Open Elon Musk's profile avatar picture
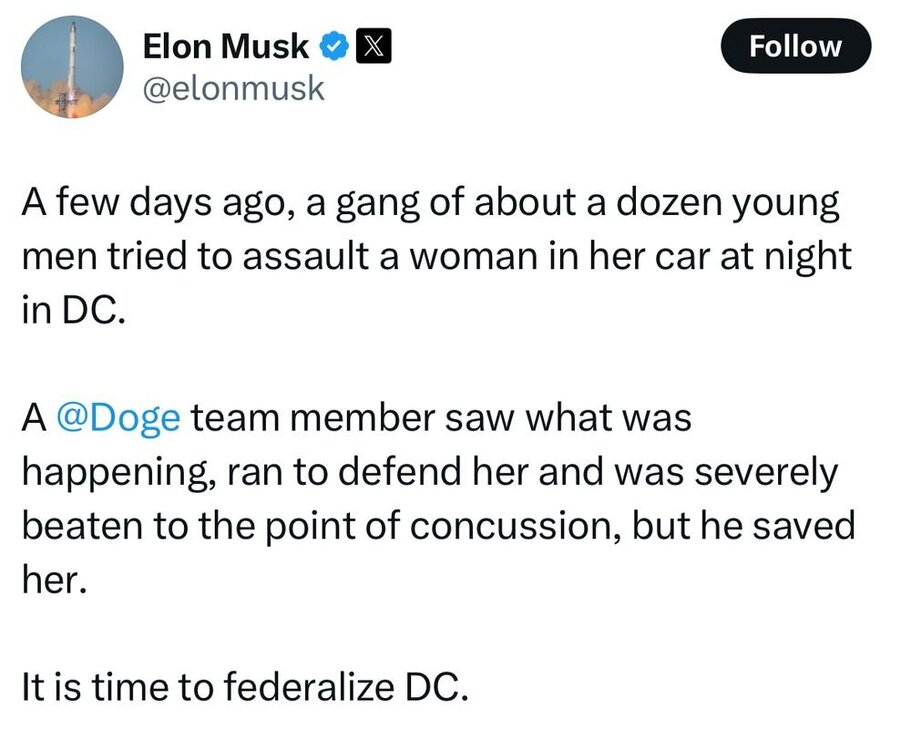 71,67
